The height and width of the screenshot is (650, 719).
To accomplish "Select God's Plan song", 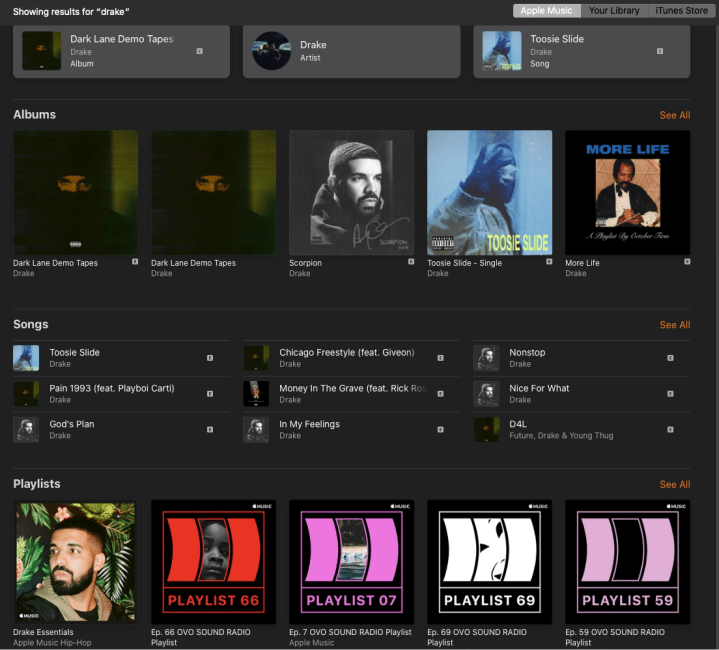I will (122, 430).
